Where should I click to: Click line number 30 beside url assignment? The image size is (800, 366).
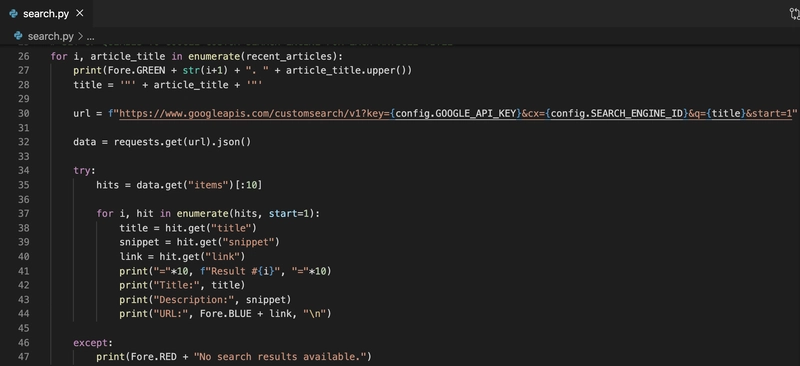click(x=23, y=113)
